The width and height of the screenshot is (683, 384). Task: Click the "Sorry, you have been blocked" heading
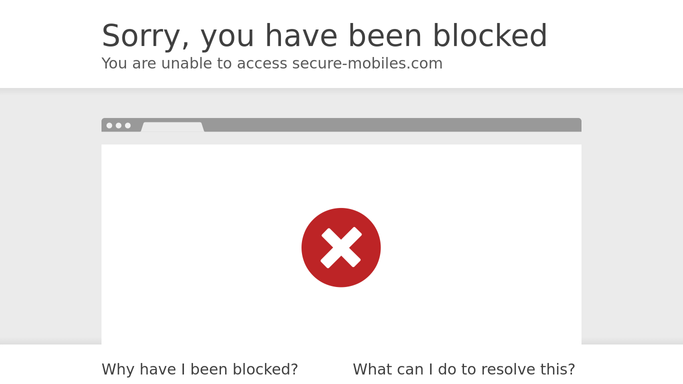[325, 35]
